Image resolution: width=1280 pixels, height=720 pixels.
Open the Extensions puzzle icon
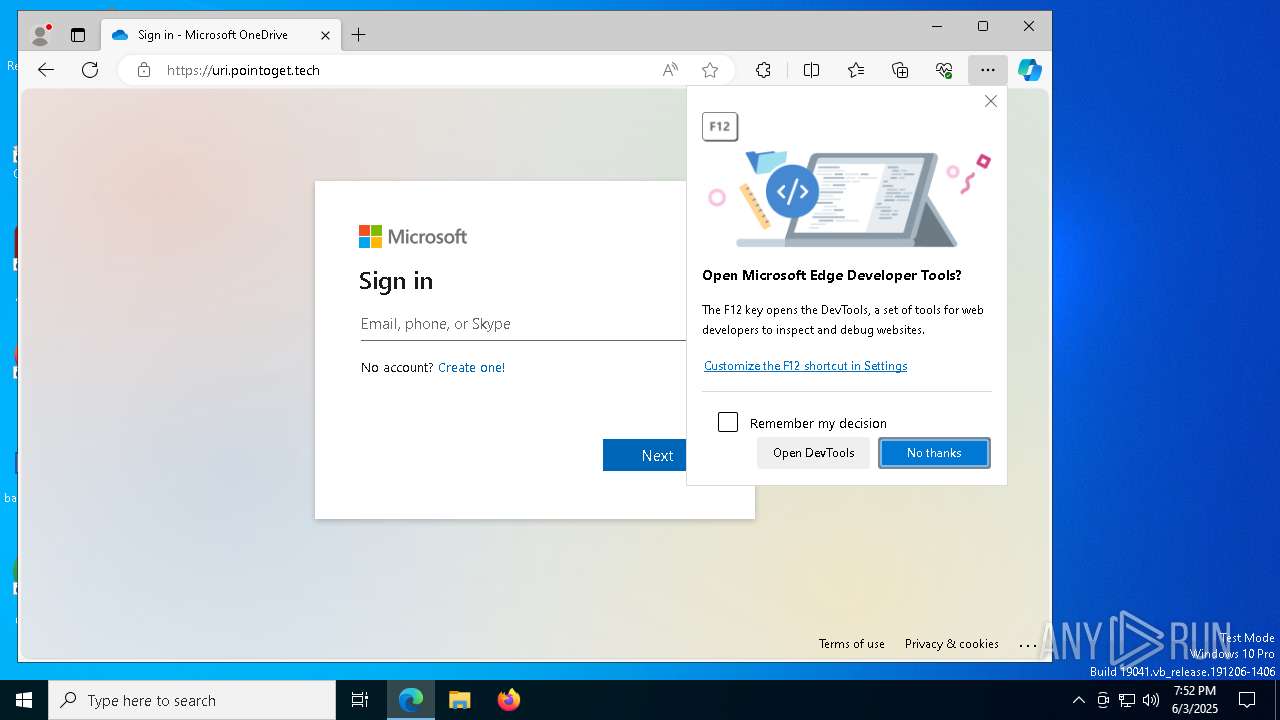[763, 70]
